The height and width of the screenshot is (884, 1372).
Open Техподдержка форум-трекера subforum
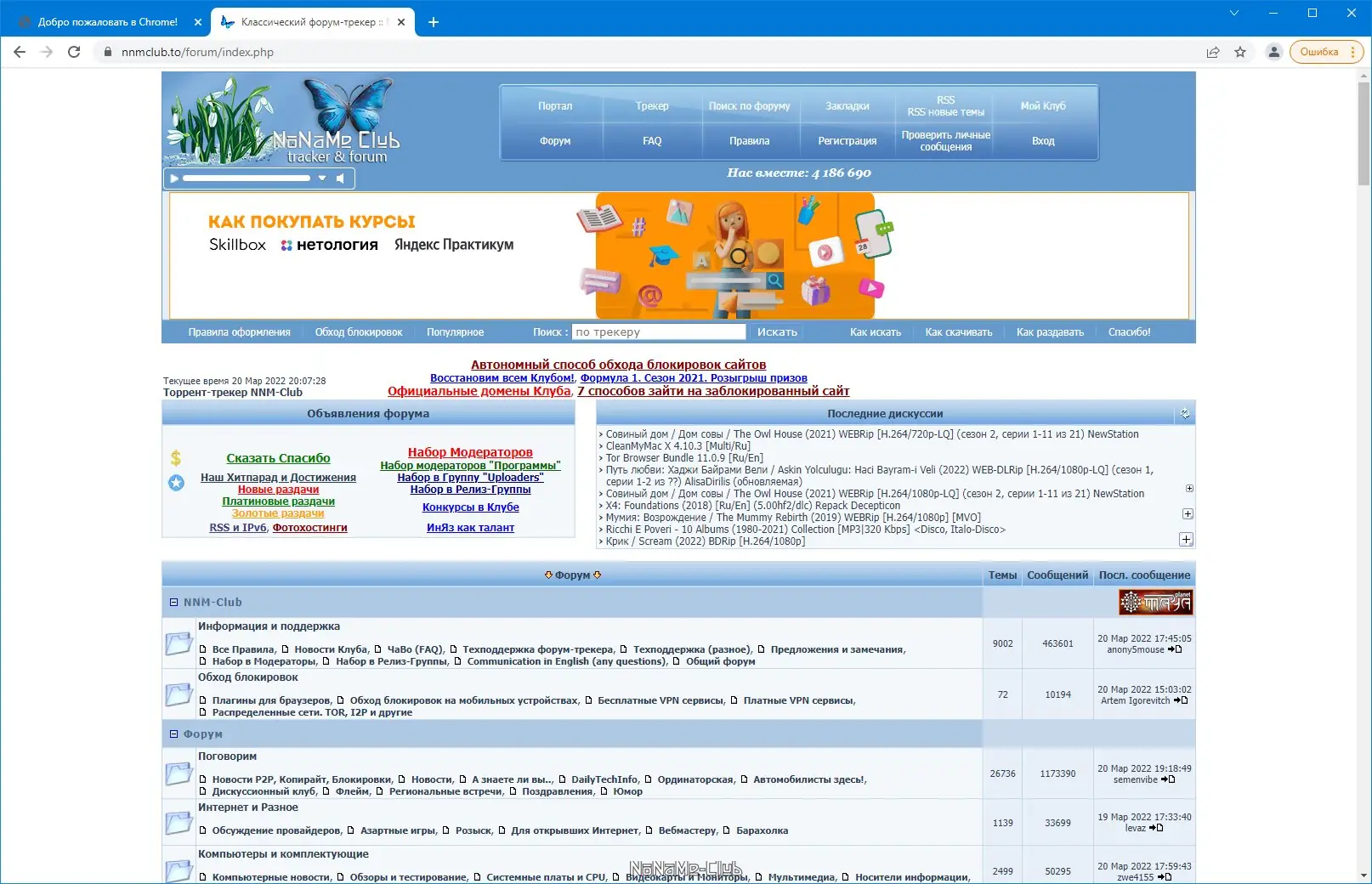coord(537,649)
